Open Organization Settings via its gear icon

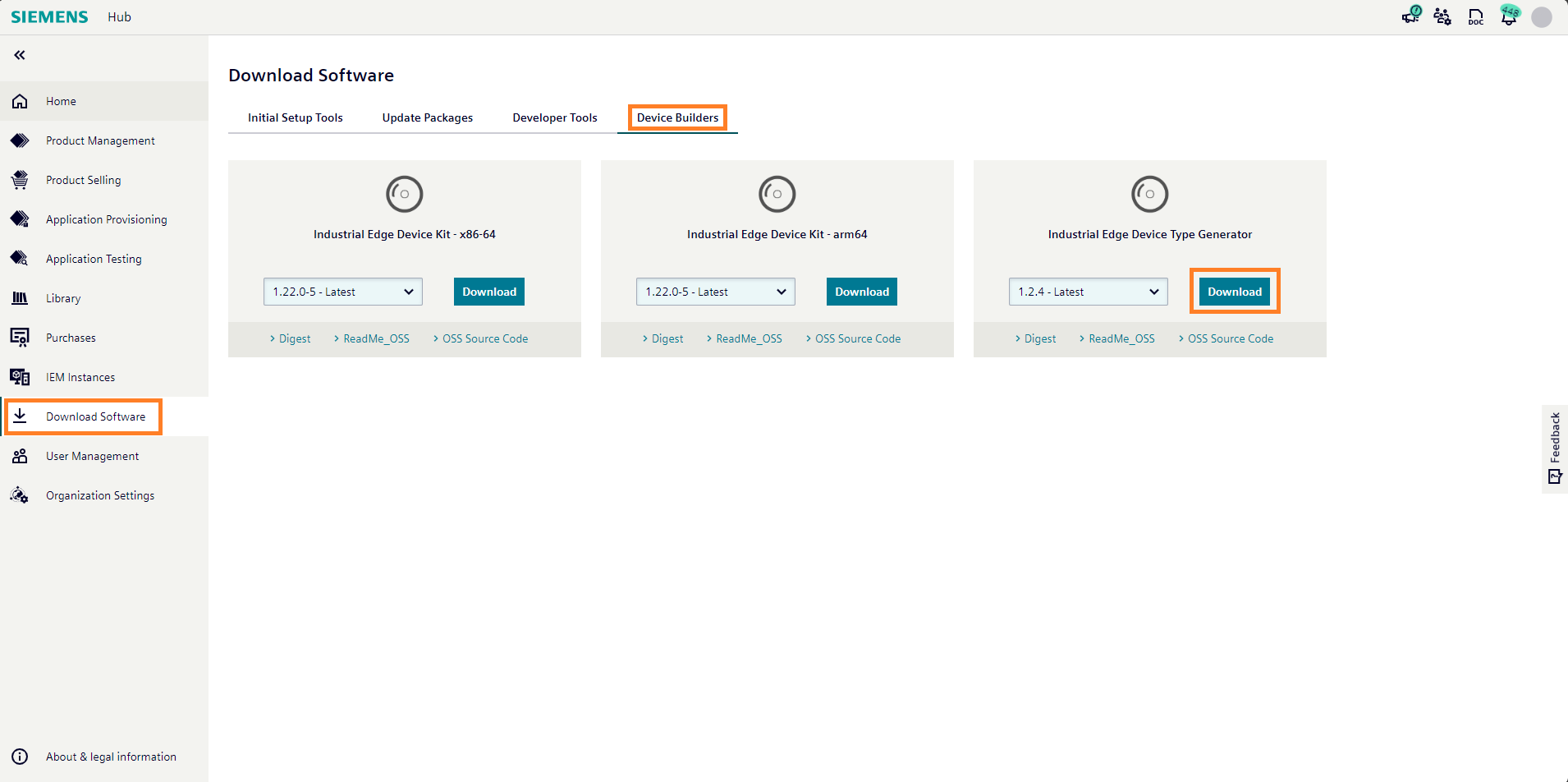tap(20, 494)
